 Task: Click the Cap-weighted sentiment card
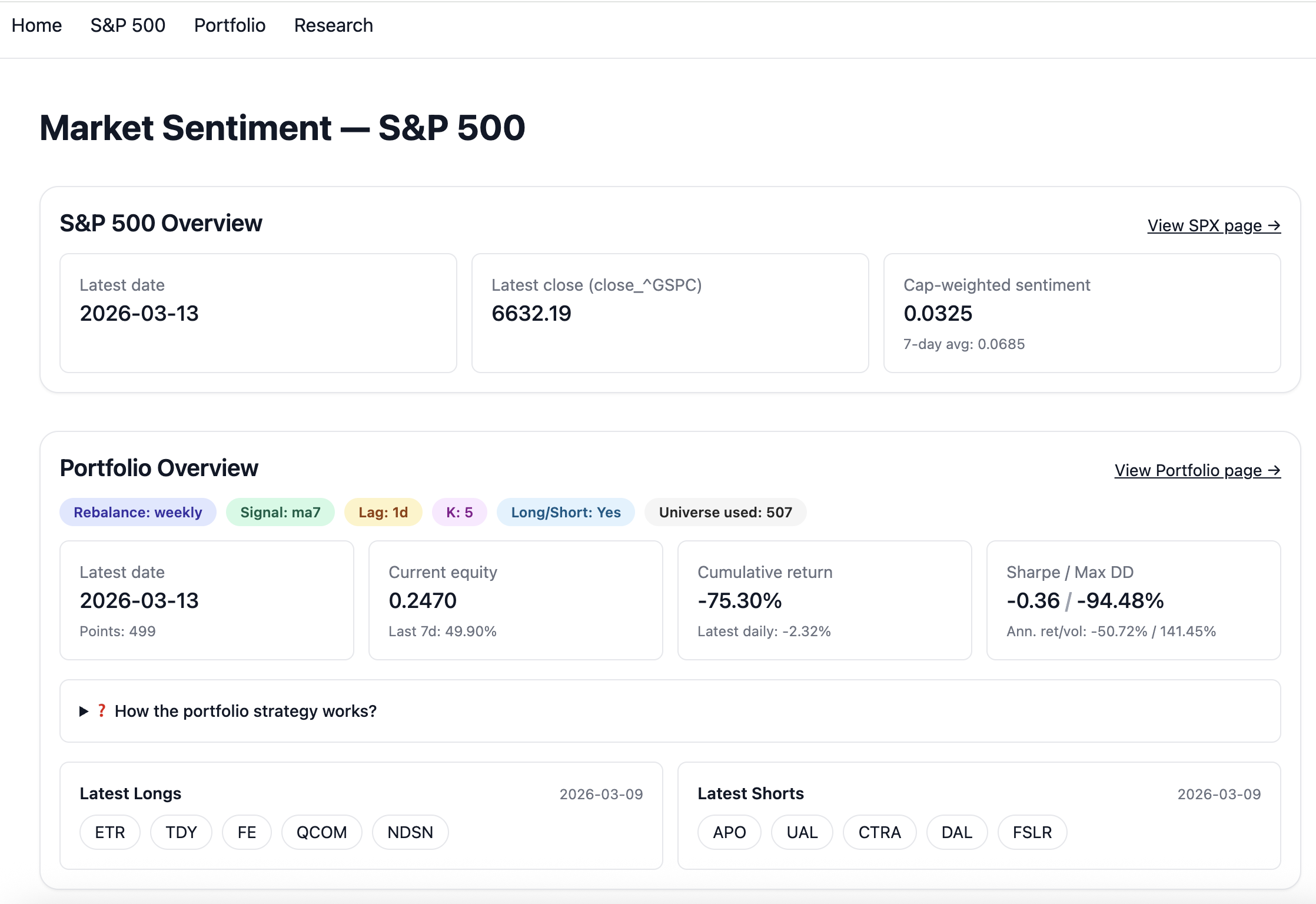click(1082, 313)
